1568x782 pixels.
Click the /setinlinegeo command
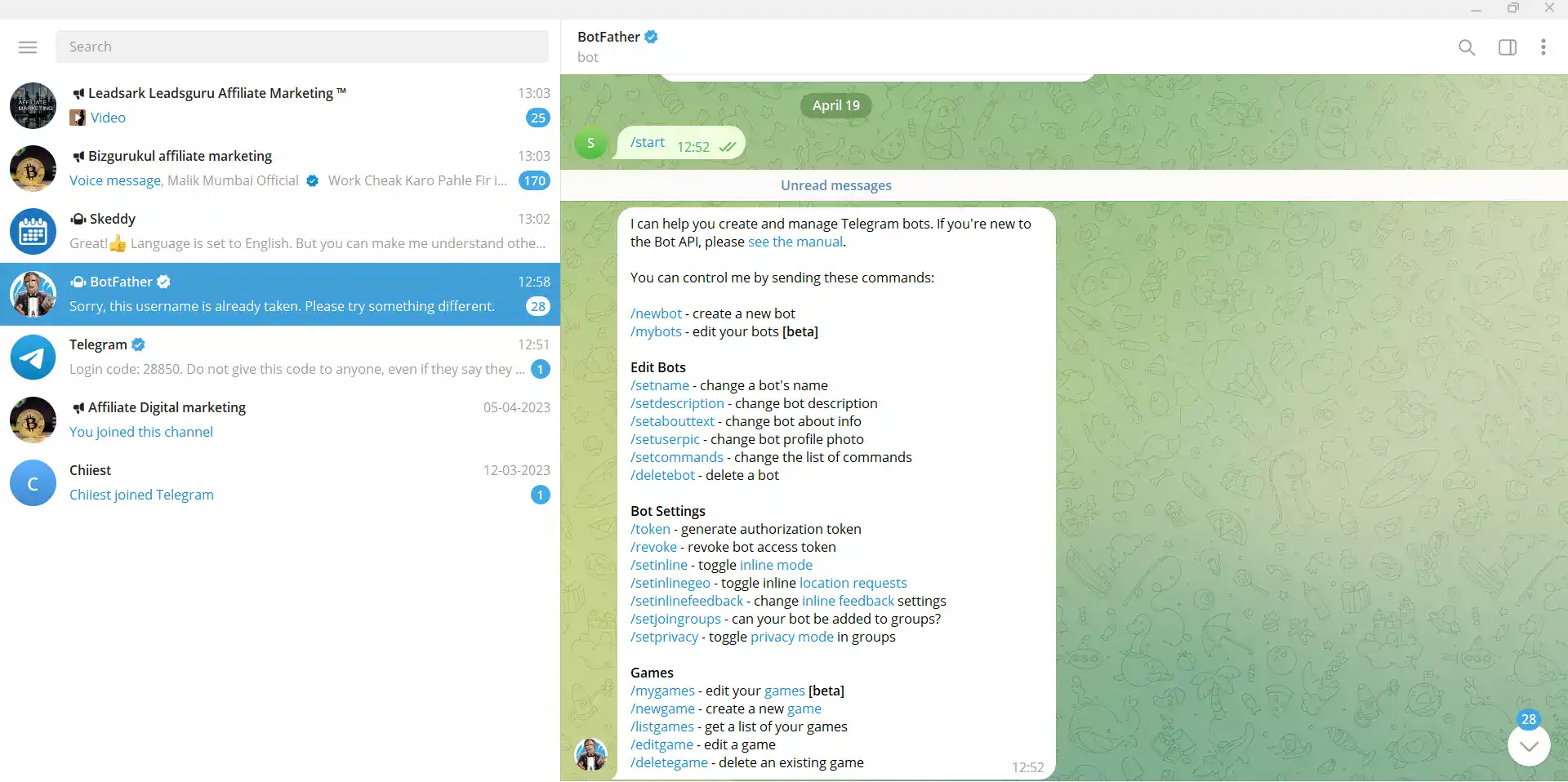(x=670, y=583)
